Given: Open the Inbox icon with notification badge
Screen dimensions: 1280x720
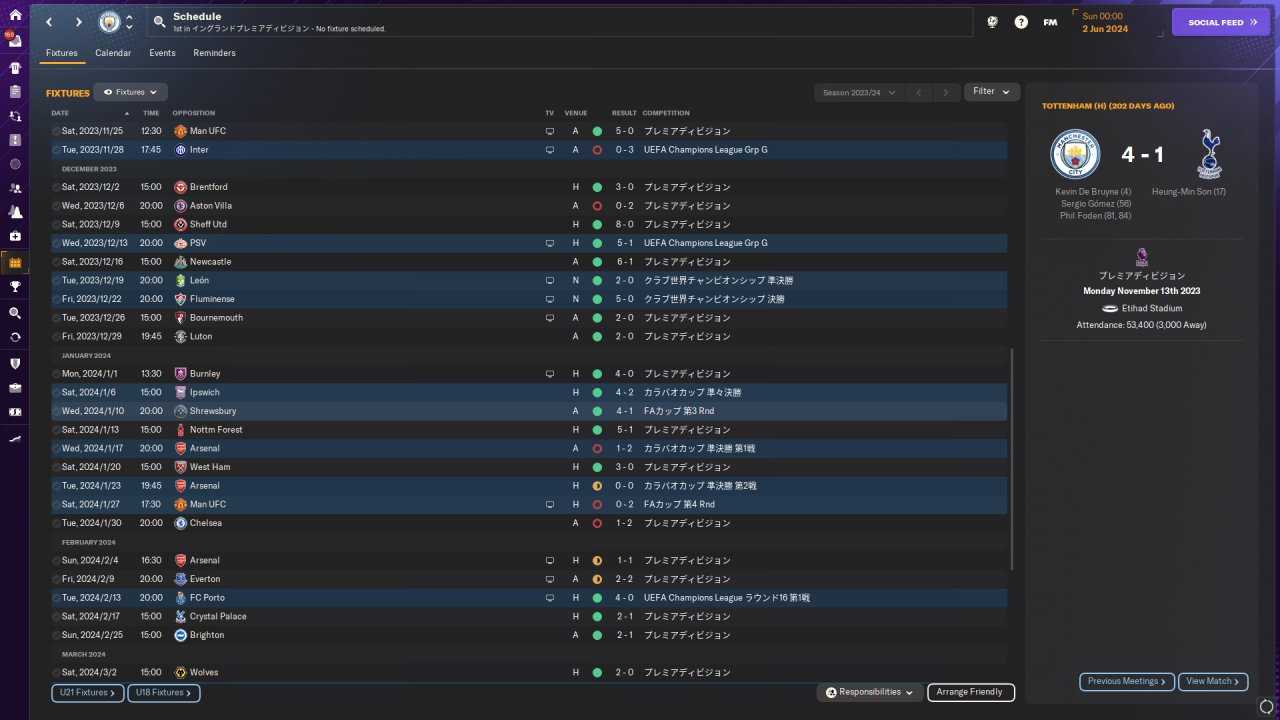Looking at the screenshot, I should pyautogui.click(x=15, y=41).
